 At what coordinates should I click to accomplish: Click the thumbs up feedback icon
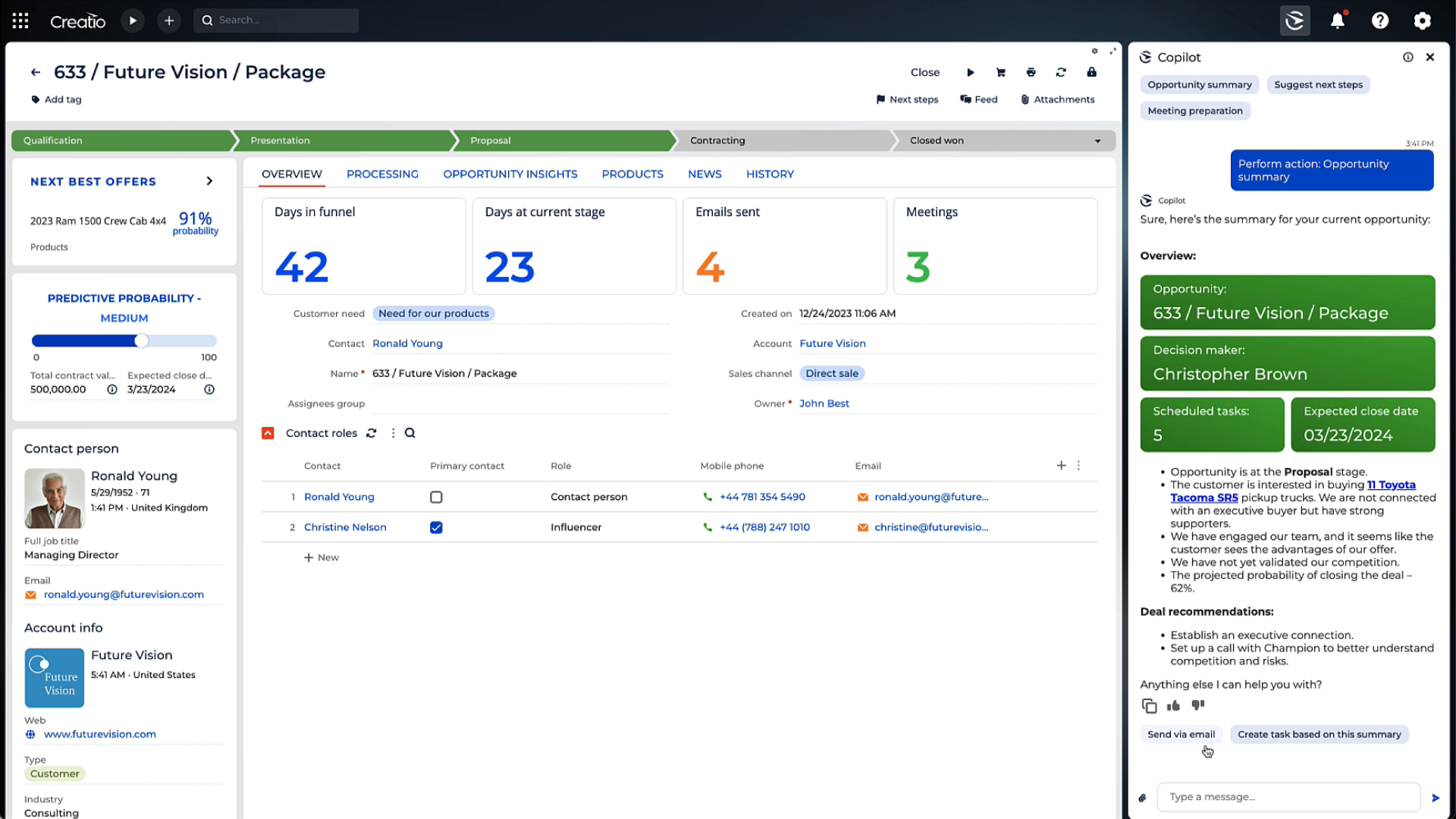(x=1173, y=706)
